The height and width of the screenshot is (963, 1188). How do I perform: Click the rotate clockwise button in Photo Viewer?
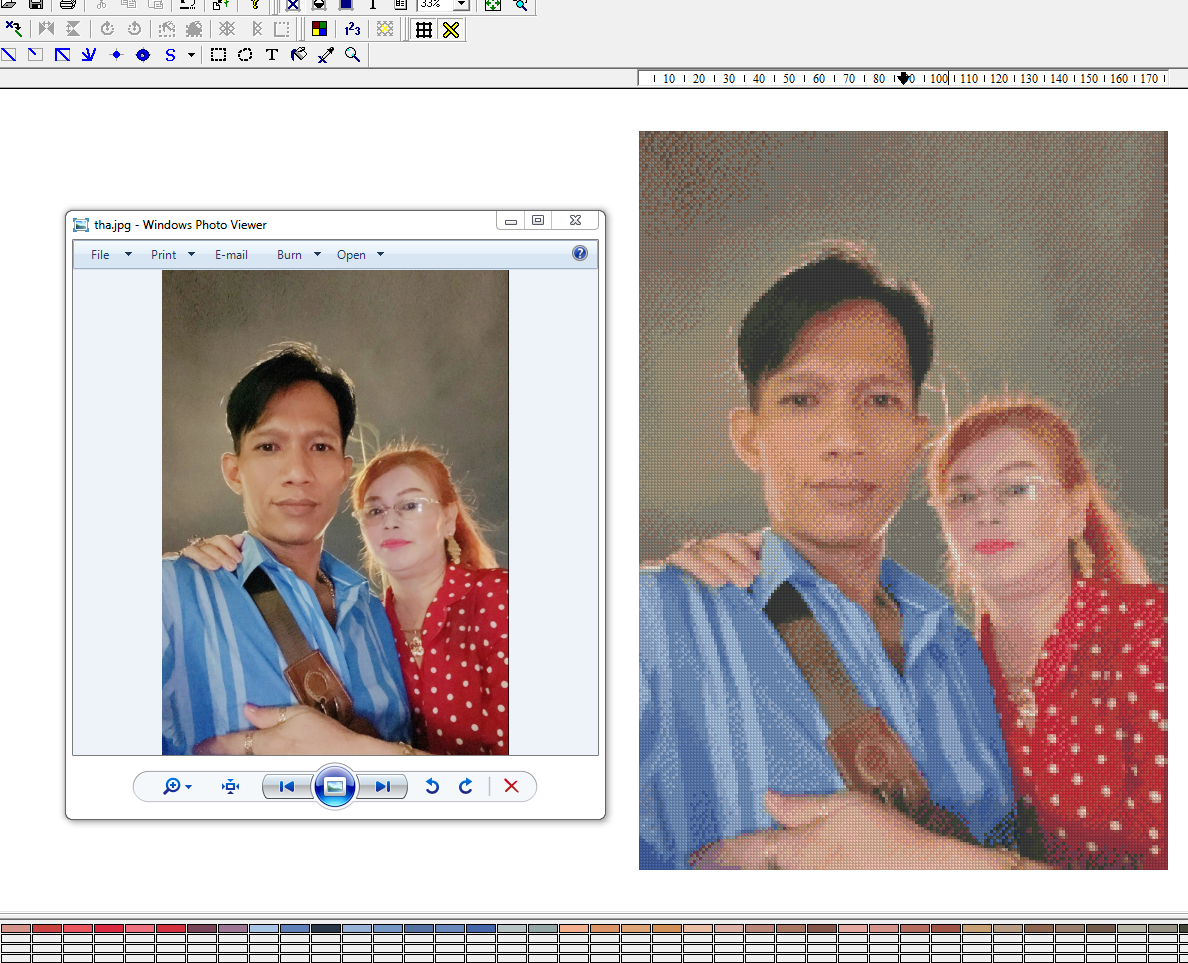pos(465,787)
